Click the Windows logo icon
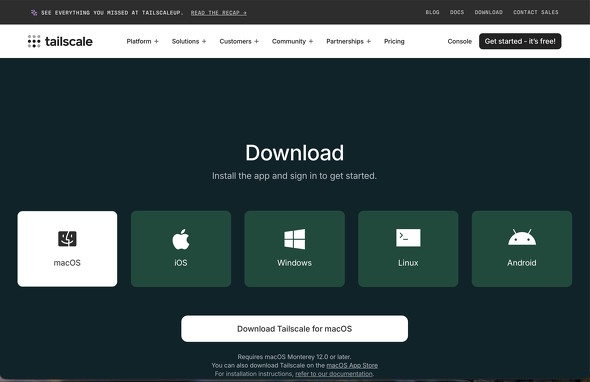The image size is (590, 382). point(295,239)
